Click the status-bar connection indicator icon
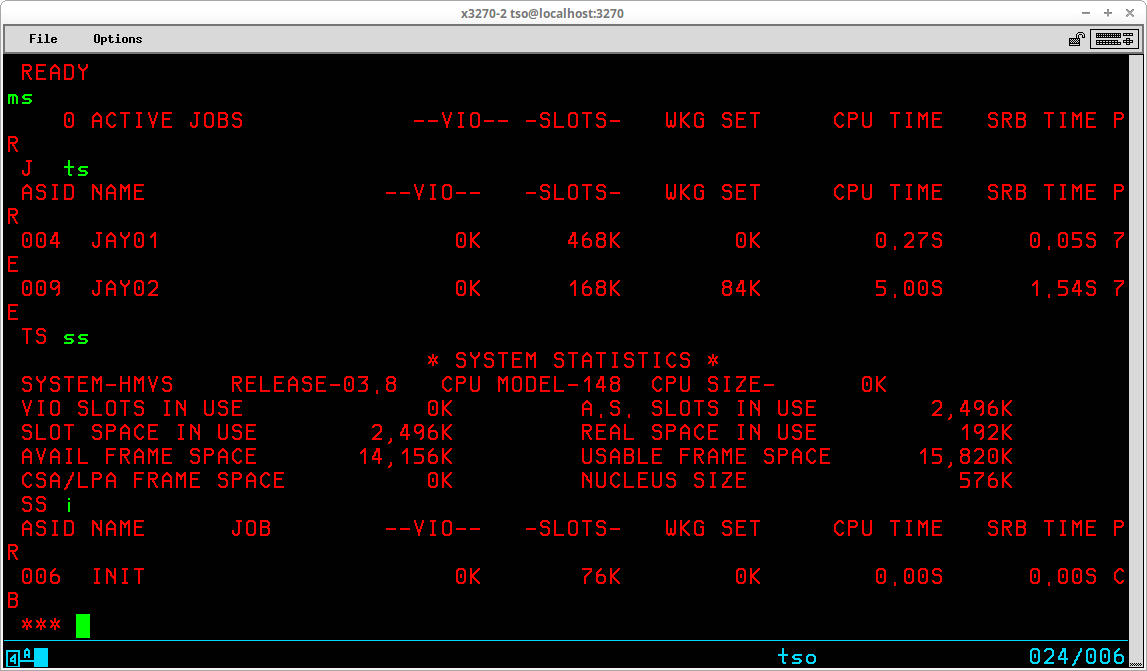Image resolution: width=1147 pixels, height=671 pixels. point(27,656)
